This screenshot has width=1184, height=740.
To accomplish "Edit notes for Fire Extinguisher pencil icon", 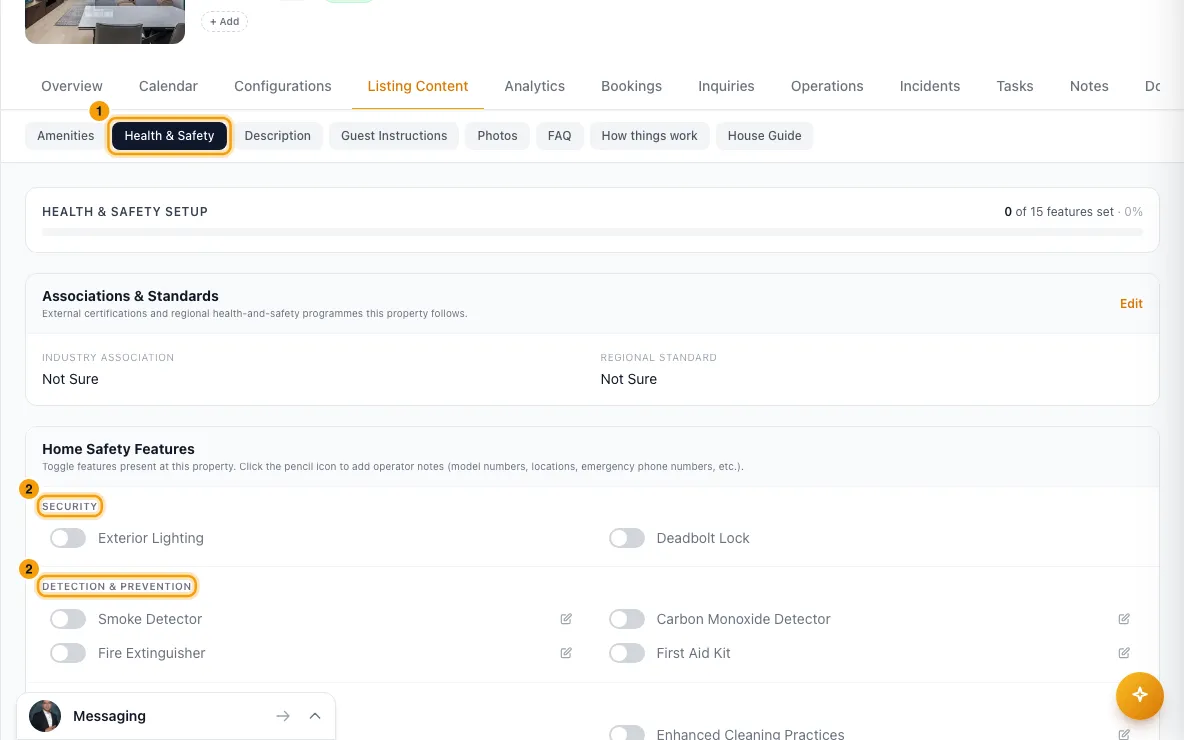I will click(x=566, y=653).
